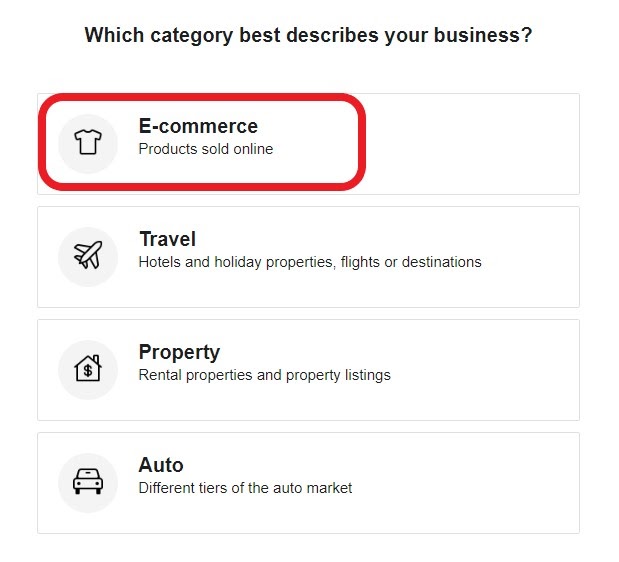The image size is (619, 562).
Task: Choose the Auto category title
Action: (161, 465)
